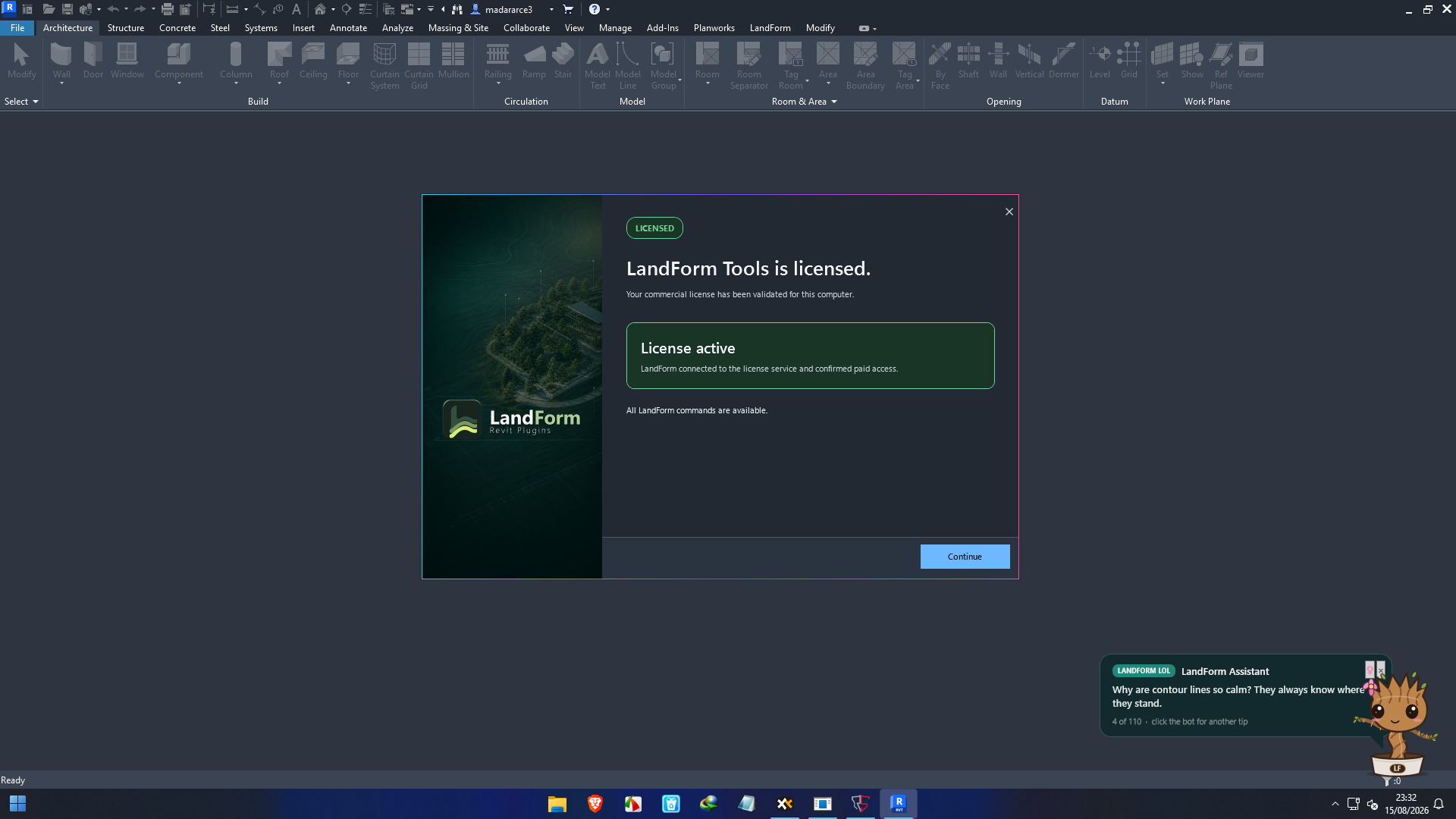Click the filter icon in status bar
1456x819 pixels.
click(x=1387, y=781)
